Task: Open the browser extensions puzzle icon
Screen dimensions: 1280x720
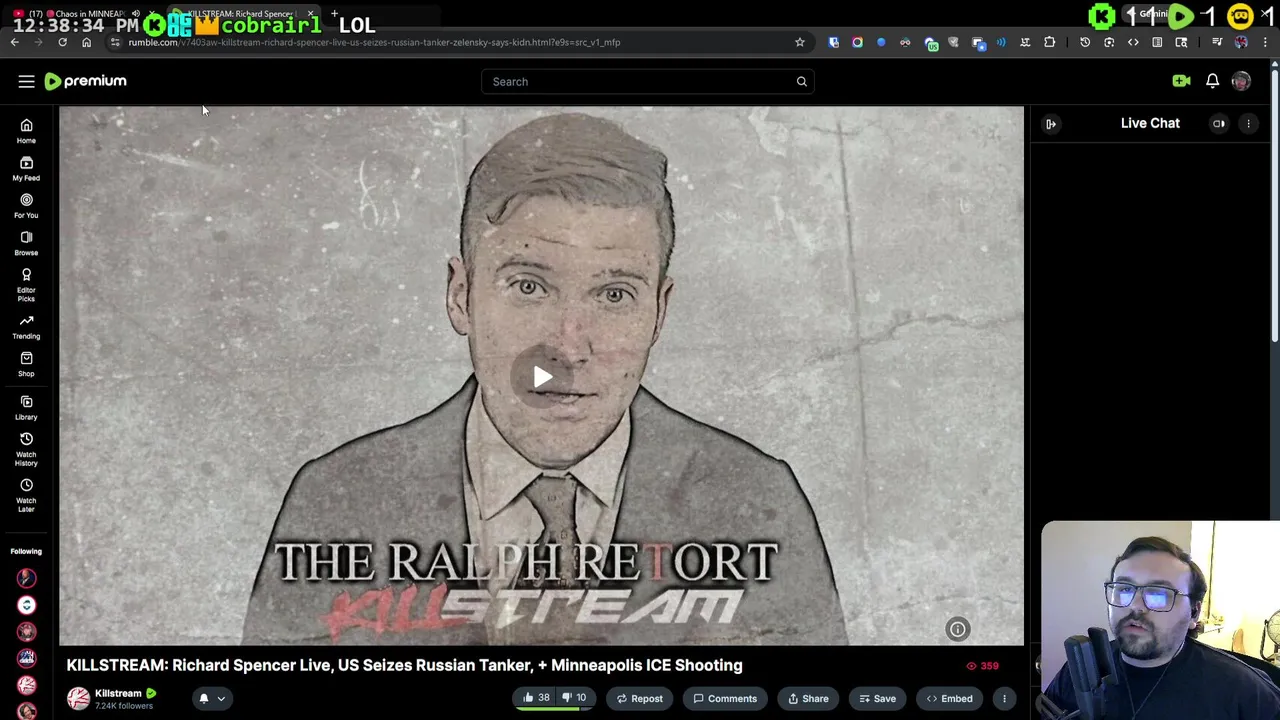Action: (x=1049, y=42)
